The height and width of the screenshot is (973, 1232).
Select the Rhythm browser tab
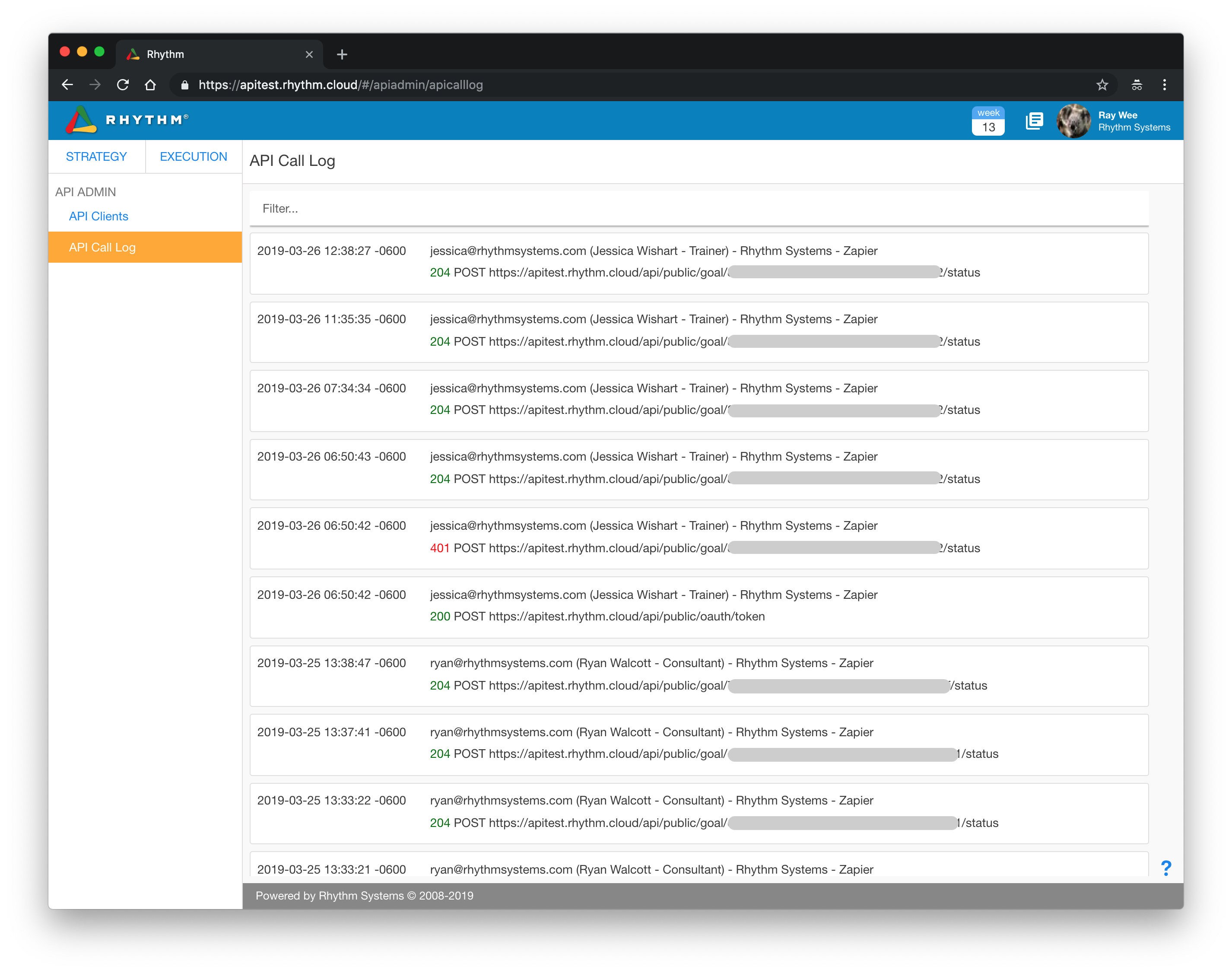tap(219, 55)
